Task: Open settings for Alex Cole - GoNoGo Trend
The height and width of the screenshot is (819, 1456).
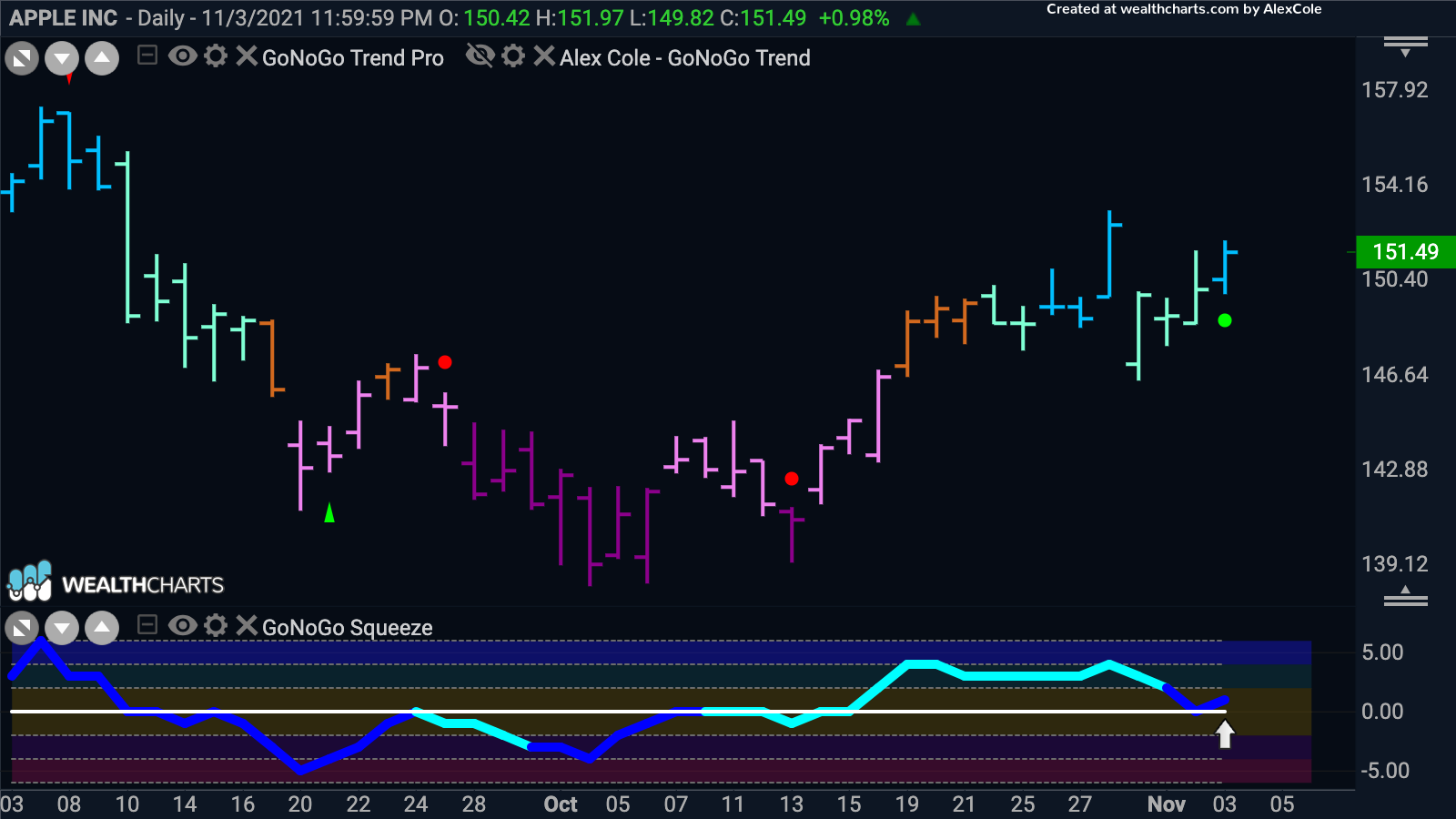Action: [513, 56]
